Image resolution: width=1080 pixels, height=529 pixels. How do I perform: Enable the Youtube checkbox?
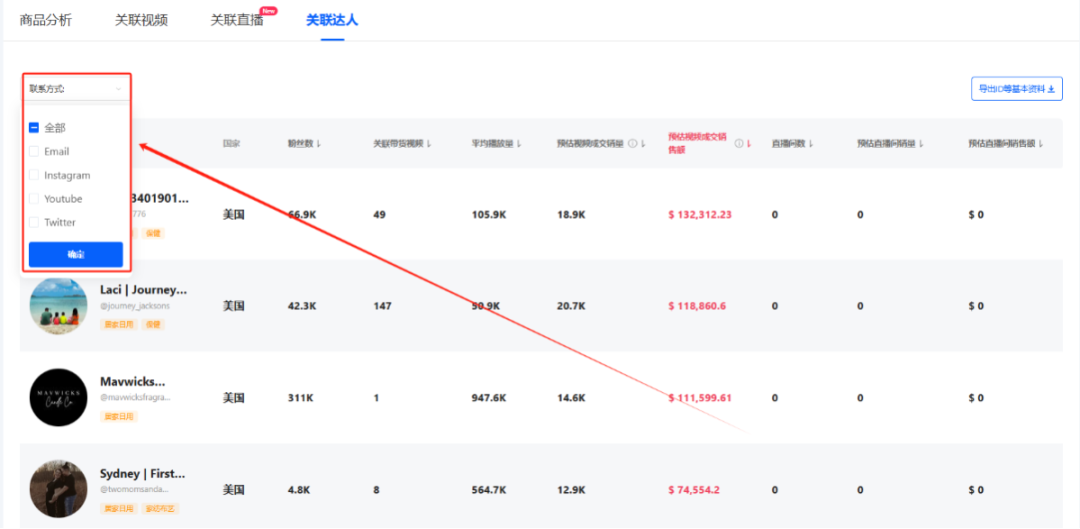[x=34, y=198]
